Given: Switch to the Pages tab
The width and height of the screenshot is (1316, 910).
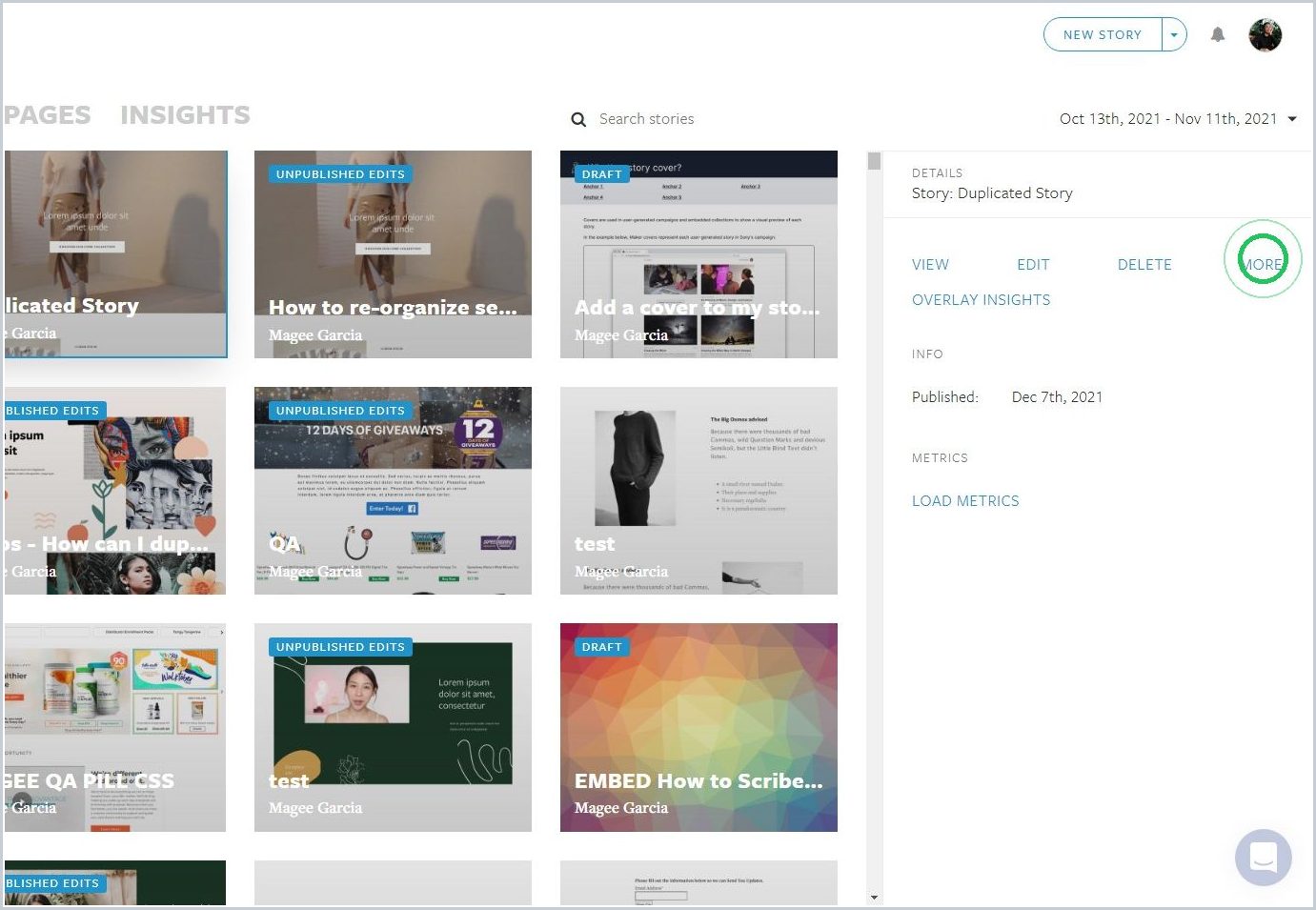Looking at the screenshot, I should pos(47,115).
